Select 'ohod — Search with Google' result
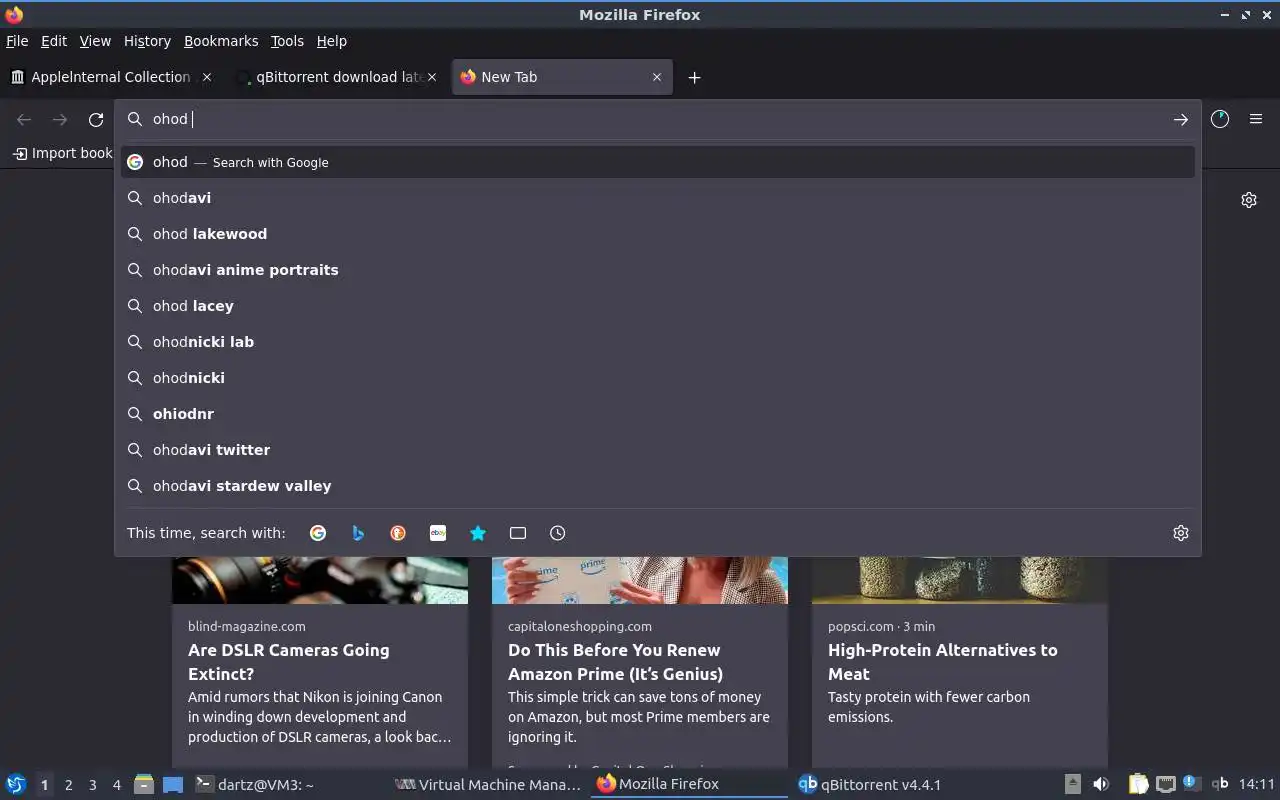The width and height of the screenshot is (1280, 800). [658, 162]
